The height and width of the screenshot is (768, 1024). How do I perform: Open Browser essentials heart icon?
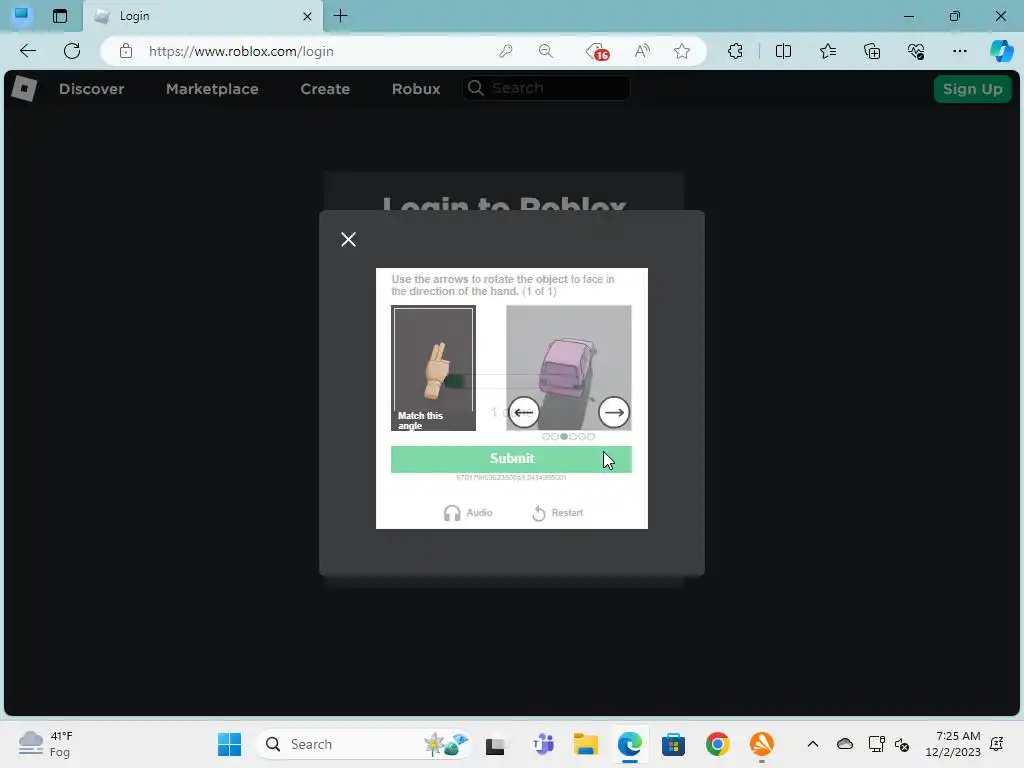coord(916,51)
